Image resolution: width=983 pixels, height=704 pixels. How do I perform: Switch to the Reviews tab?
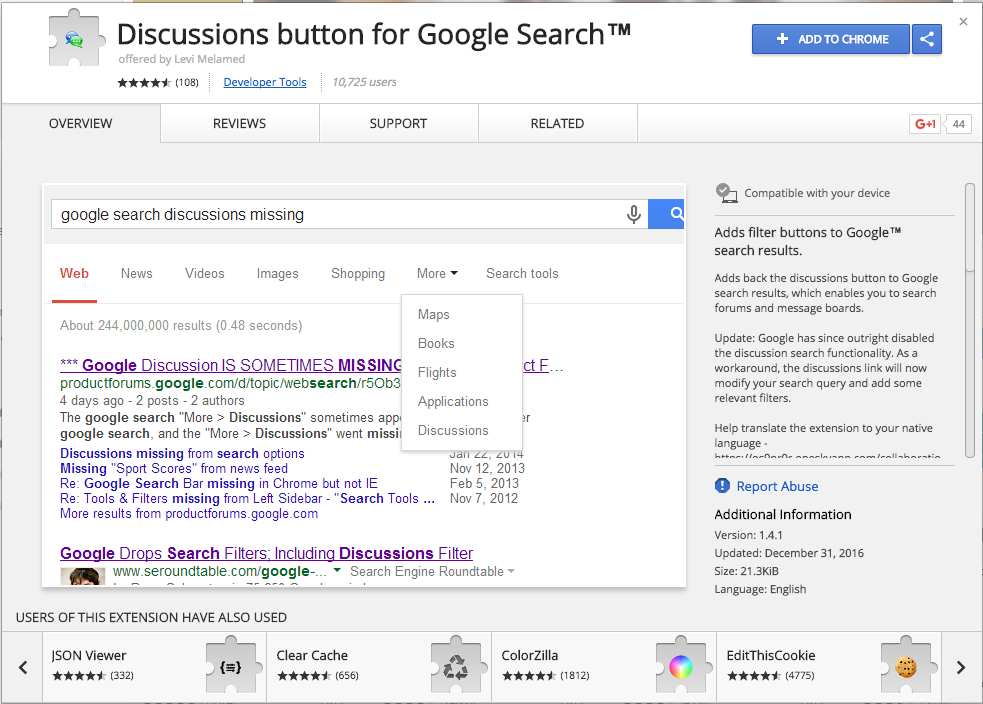pos(239,124)
